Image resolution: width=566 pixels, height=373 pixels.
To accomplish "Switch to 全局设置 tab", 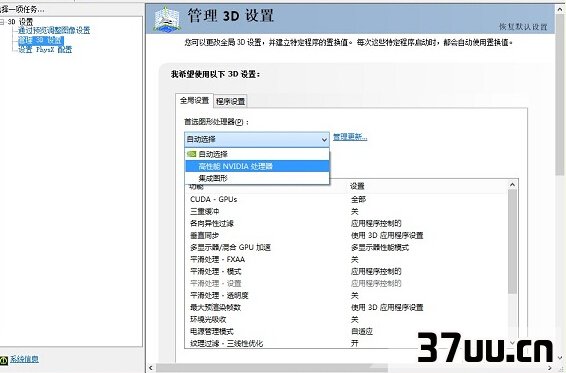I will [x=195, y=100].
